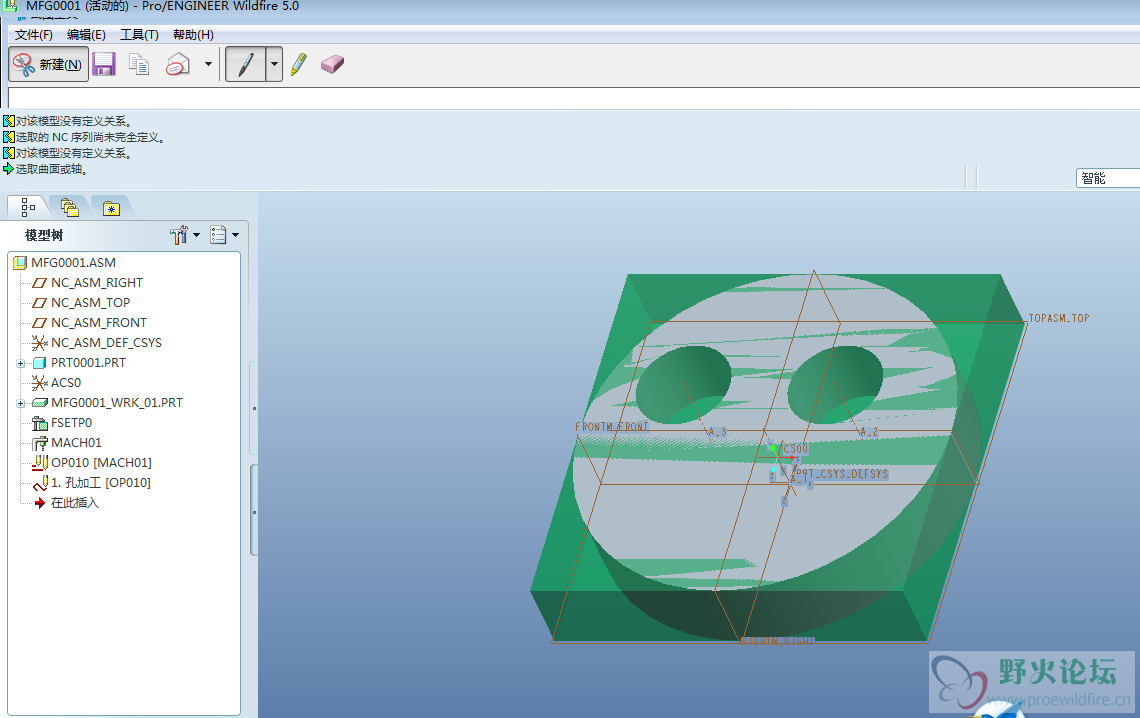Click the coordinate system icon beside NC_ASM_DEF_CSYS
The image size is (1140, 718).
tap(39, 343)
